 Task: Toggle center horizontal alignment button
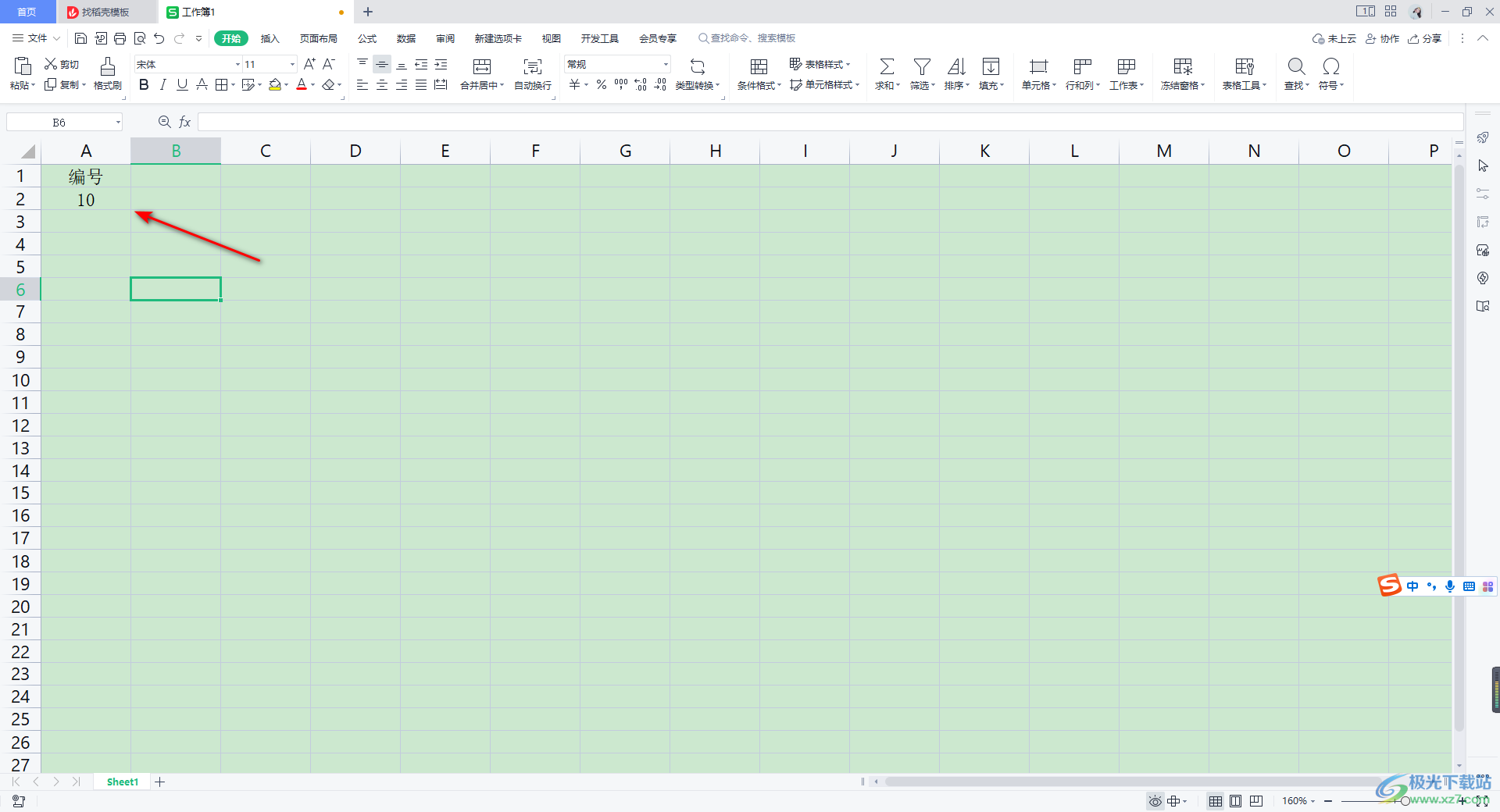382,84
